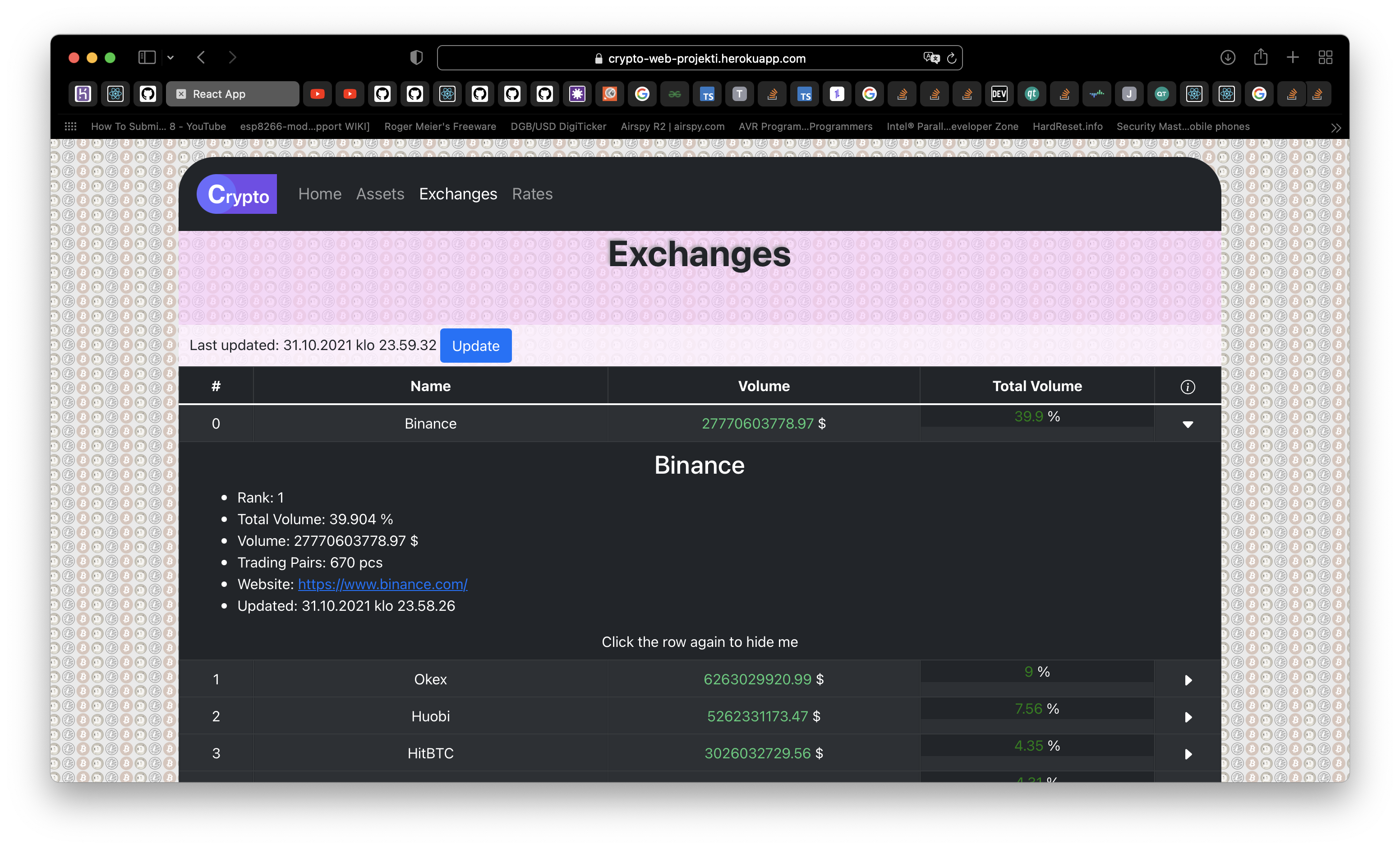Expand the HitBTC row details arrow
Viewport: 1400px width, 849px height.
pos(1188,754)
